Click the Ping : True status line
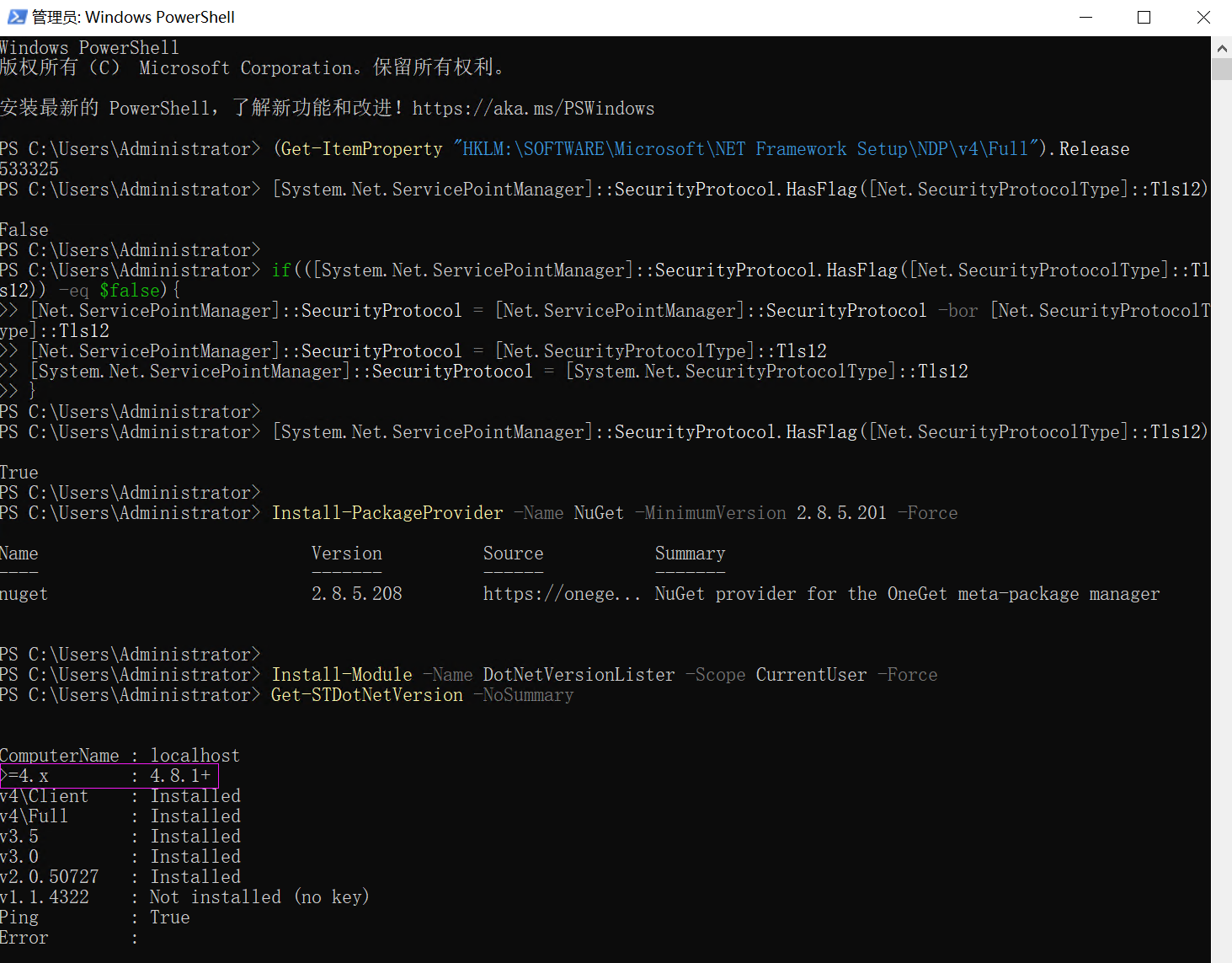Viewport: 1232px width, 963px height. tap(93, 917)
